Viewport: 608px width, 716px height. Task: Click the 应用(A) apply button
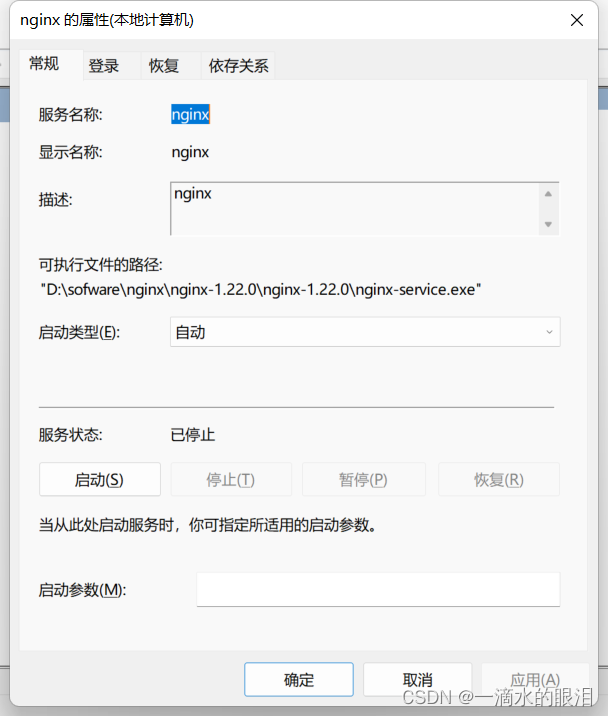(x=535, y=679)
